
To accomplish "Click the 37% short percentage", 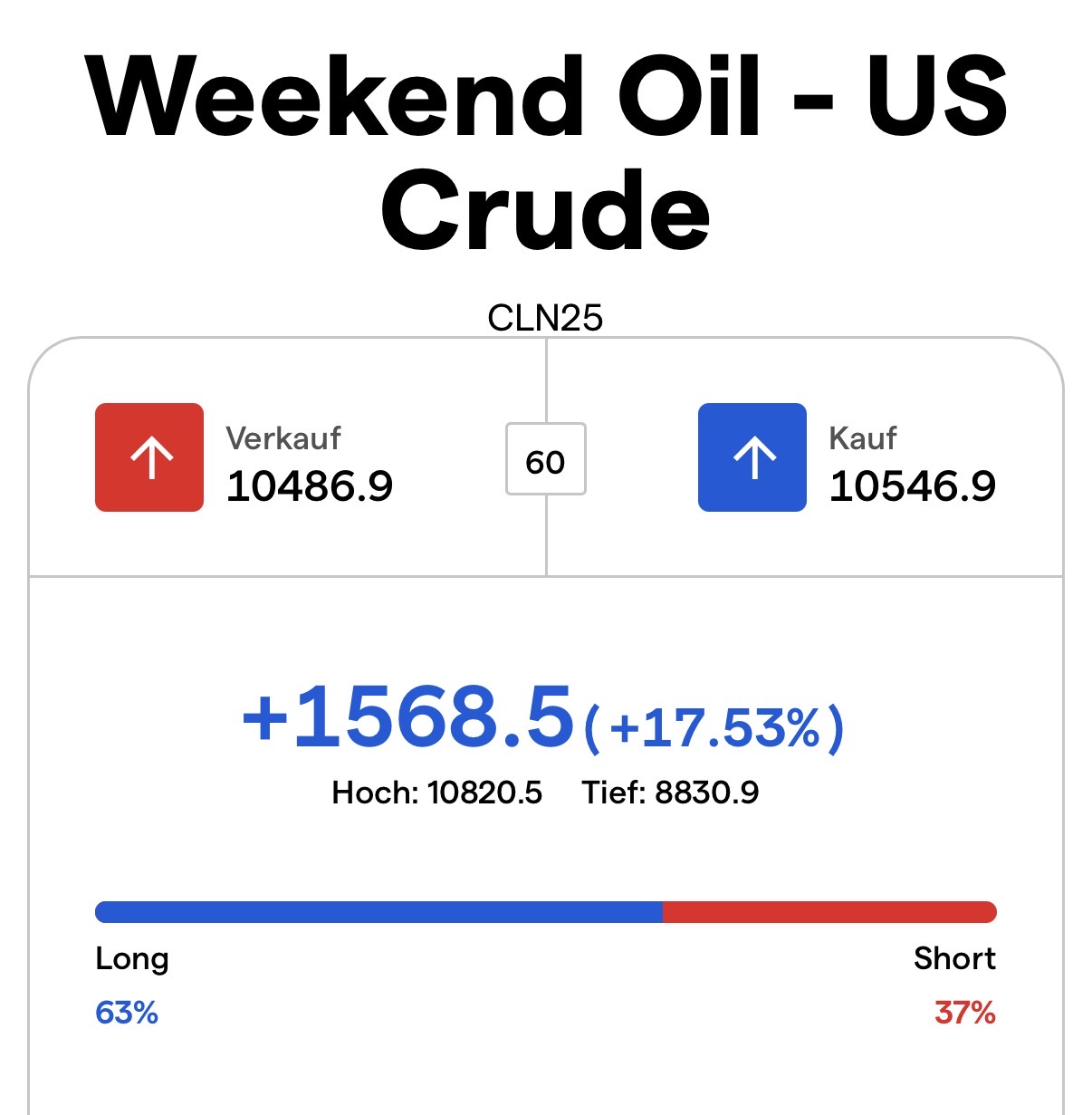I will pos(965,1012).
